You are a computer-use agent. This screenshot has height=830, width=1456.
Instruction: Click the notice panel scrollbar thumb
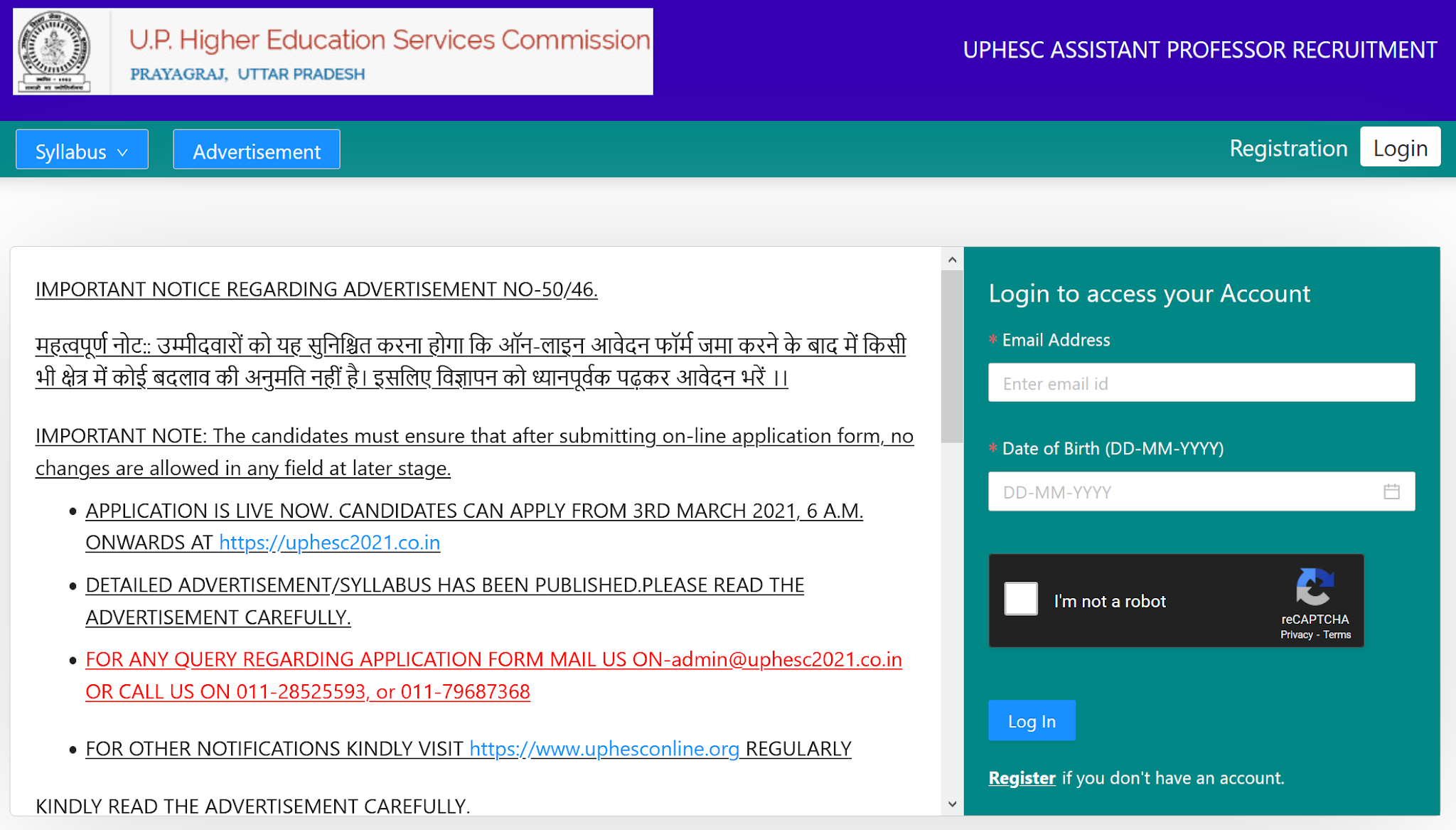[952, 356]
